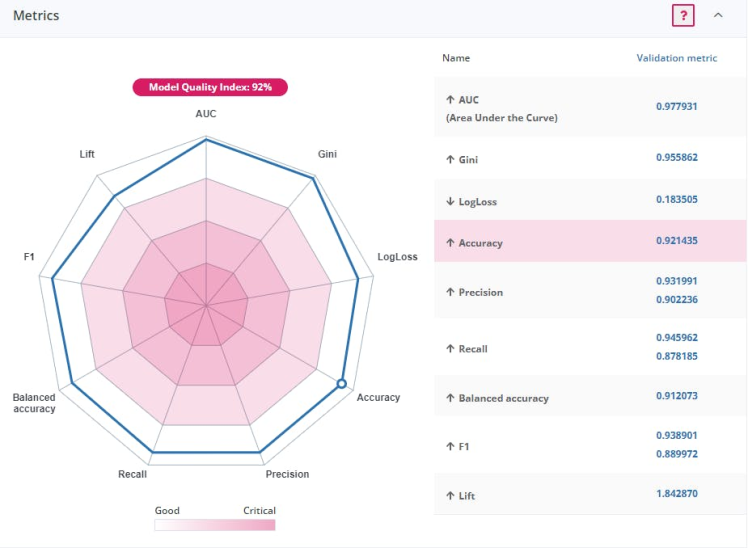Select the Lift row in the table
Viewport: 748px width, 548px height.
click(590, 495)
